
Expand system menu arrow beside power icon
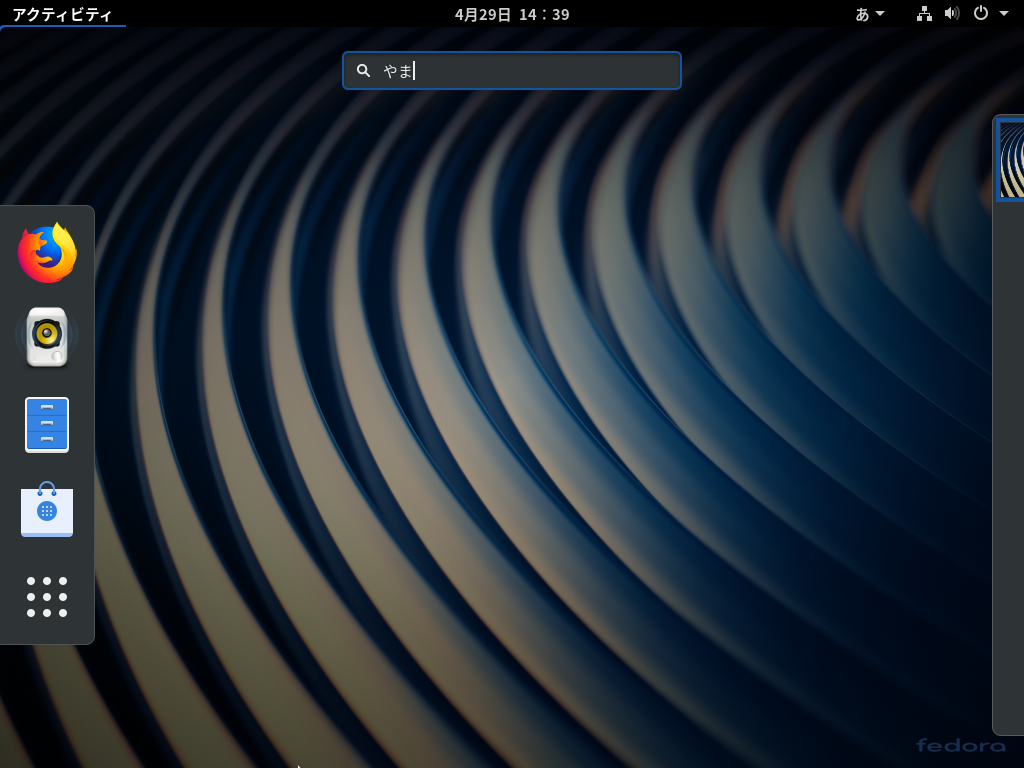[x=1004, y=14]
